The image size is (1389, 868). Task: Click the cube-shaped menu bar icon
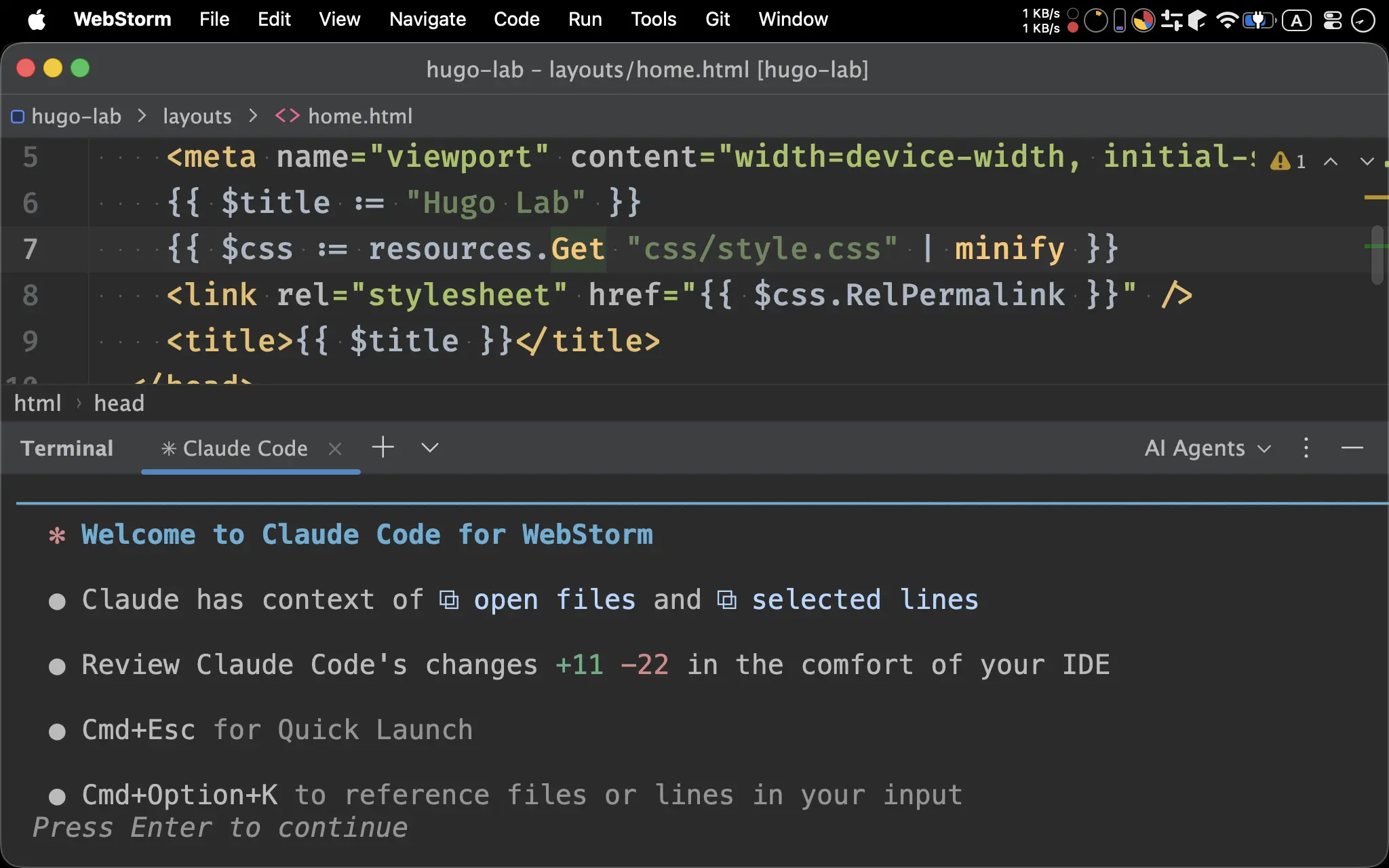click(x=1197, y=20)
